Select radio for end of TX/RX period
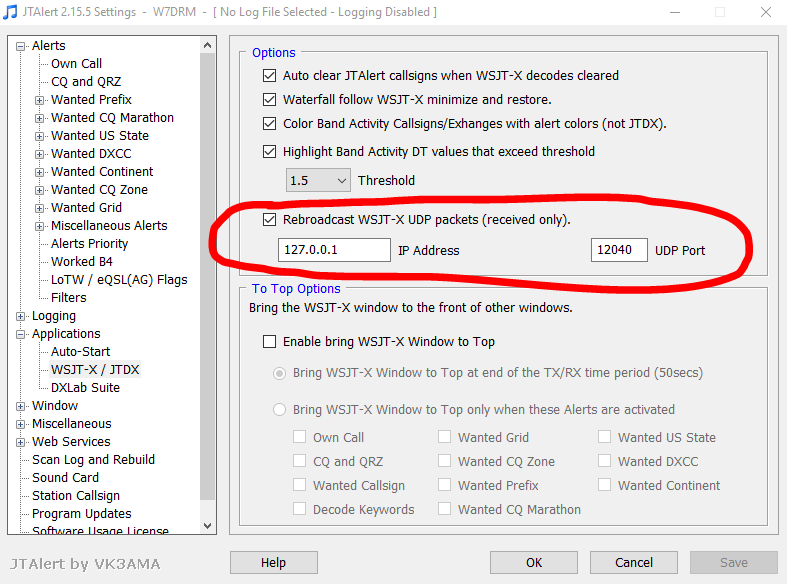The image size is (787, 584). [x=279, y=373]
